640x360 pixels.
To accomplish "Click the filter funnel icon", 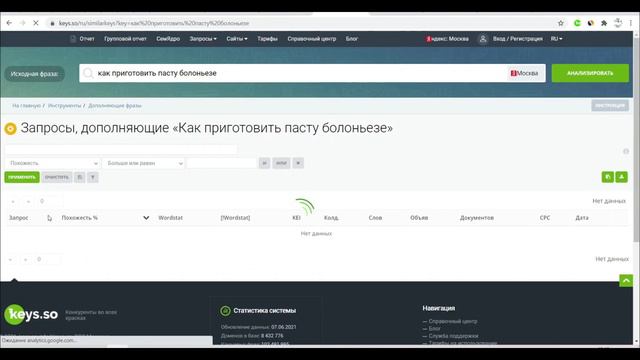I will coord(93,177).
